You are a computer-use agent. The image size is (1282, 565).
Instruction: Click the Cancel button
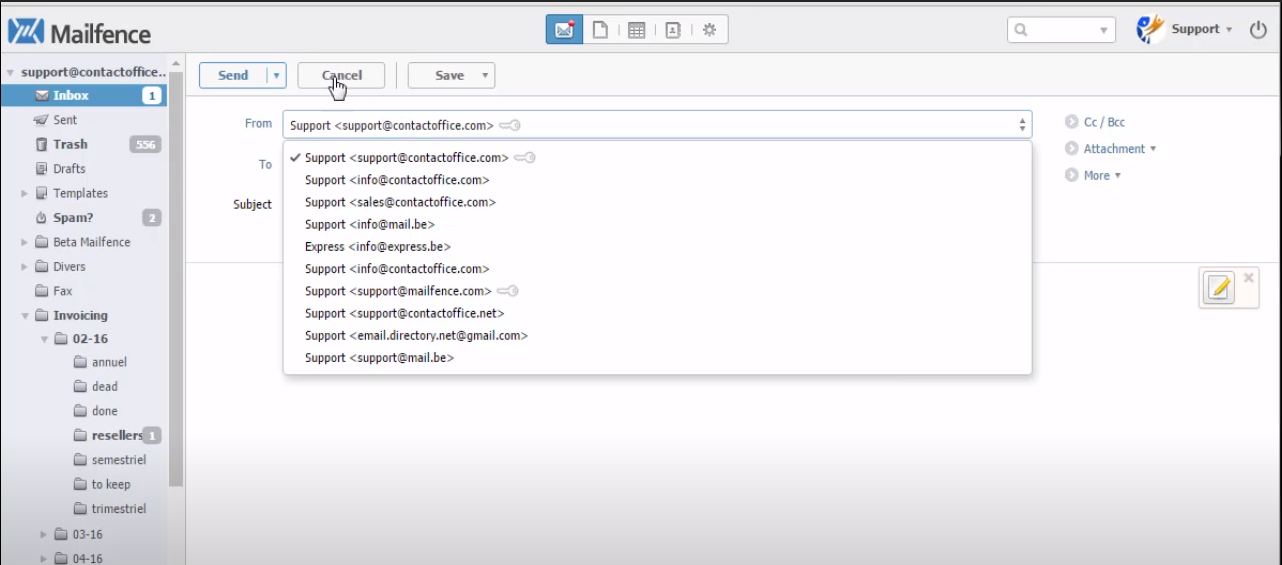[x=341, y=76]
